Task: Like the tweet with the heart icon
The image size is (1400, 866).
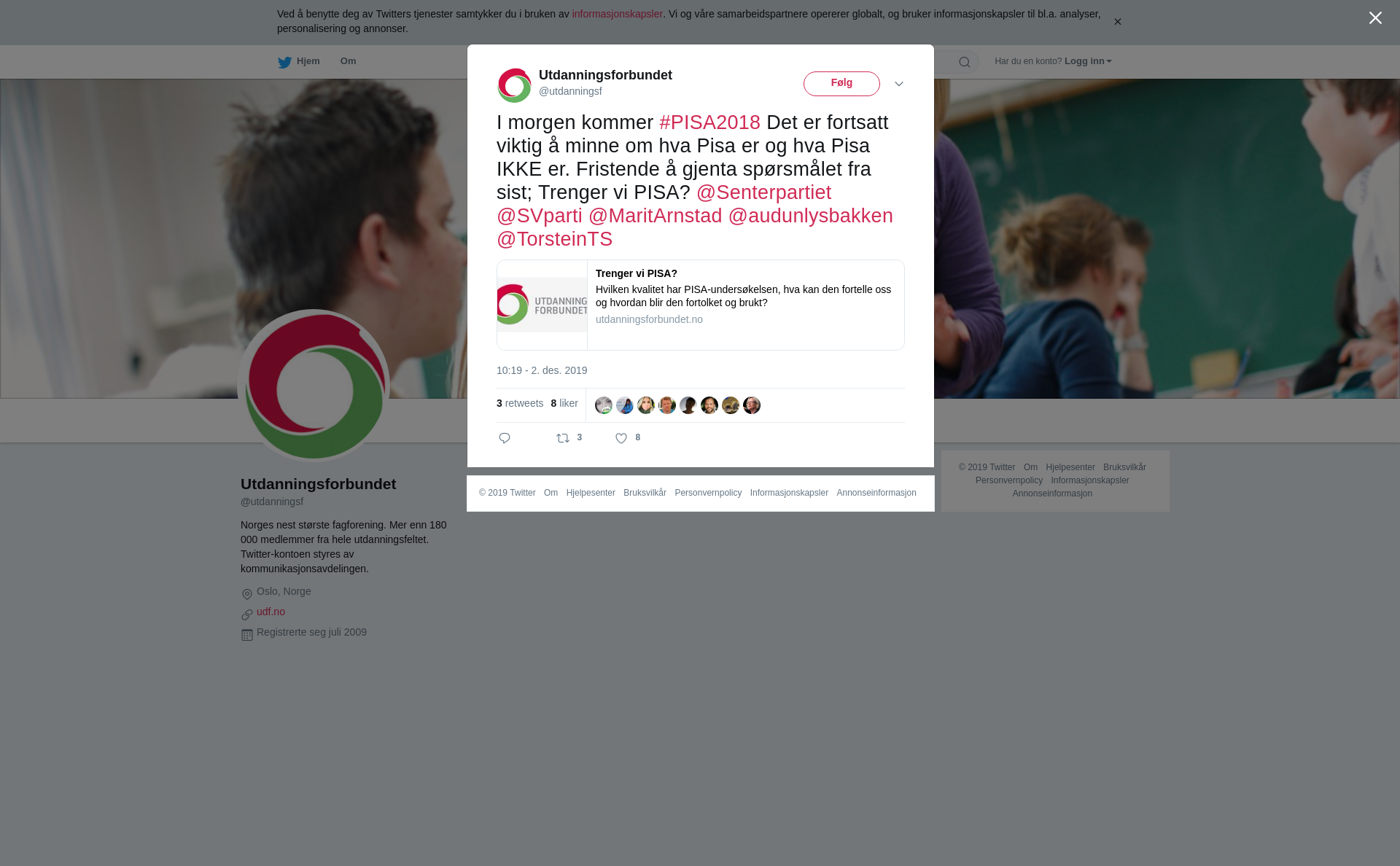Action: (621, 438)
